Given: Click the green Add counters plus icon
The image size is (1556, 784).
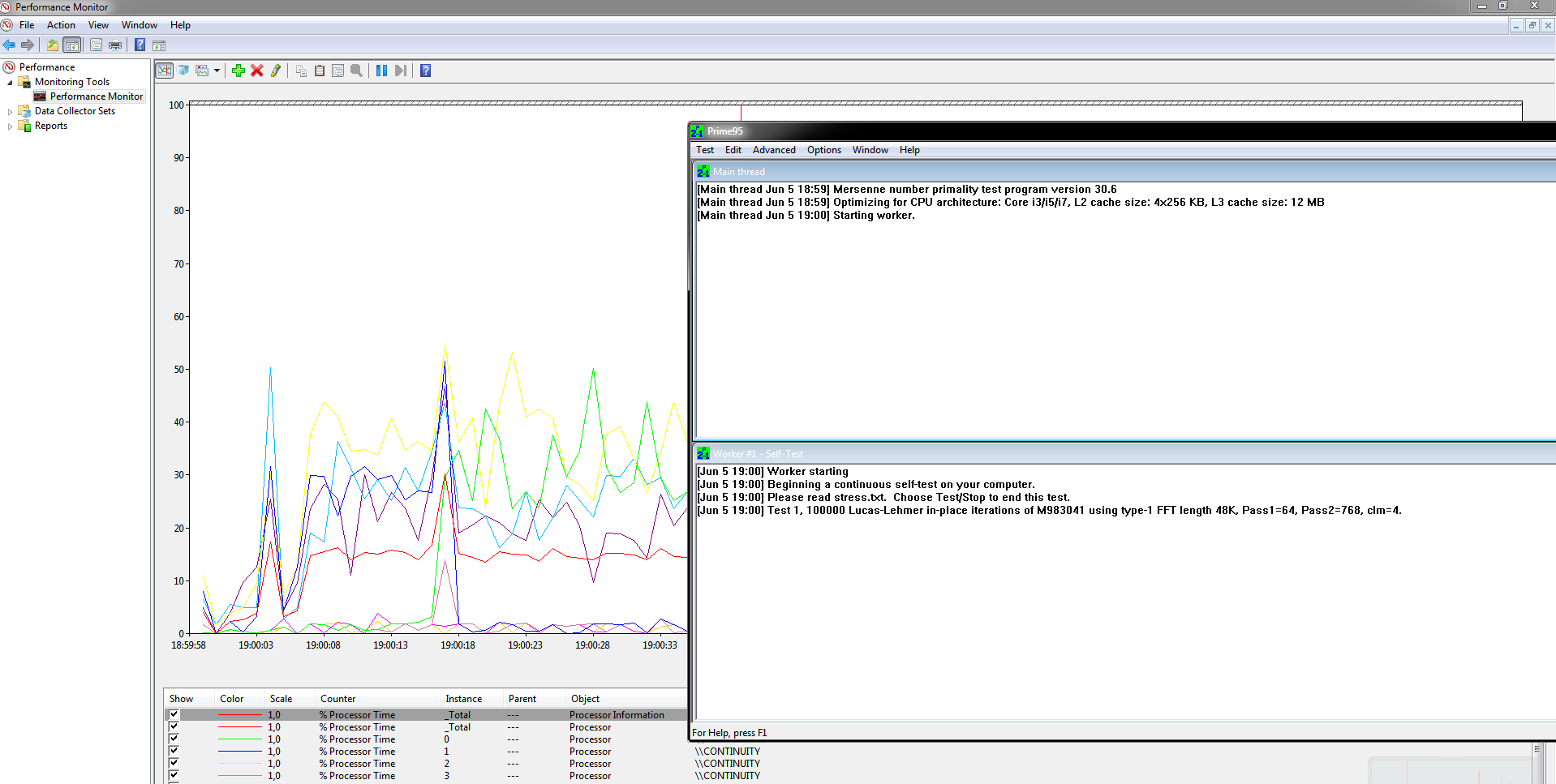Looking at the screenshot, I should coord(238,71).
